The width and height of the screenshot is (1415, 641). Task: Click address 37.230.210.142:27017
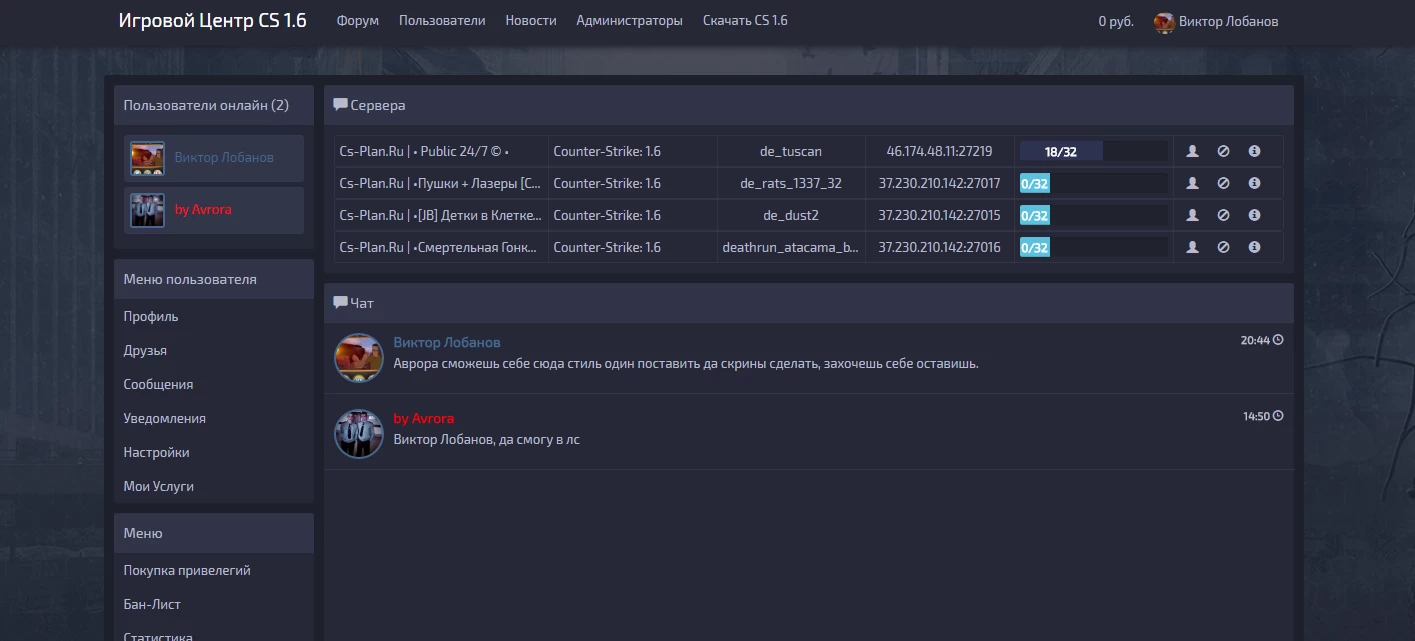point(940,184)
